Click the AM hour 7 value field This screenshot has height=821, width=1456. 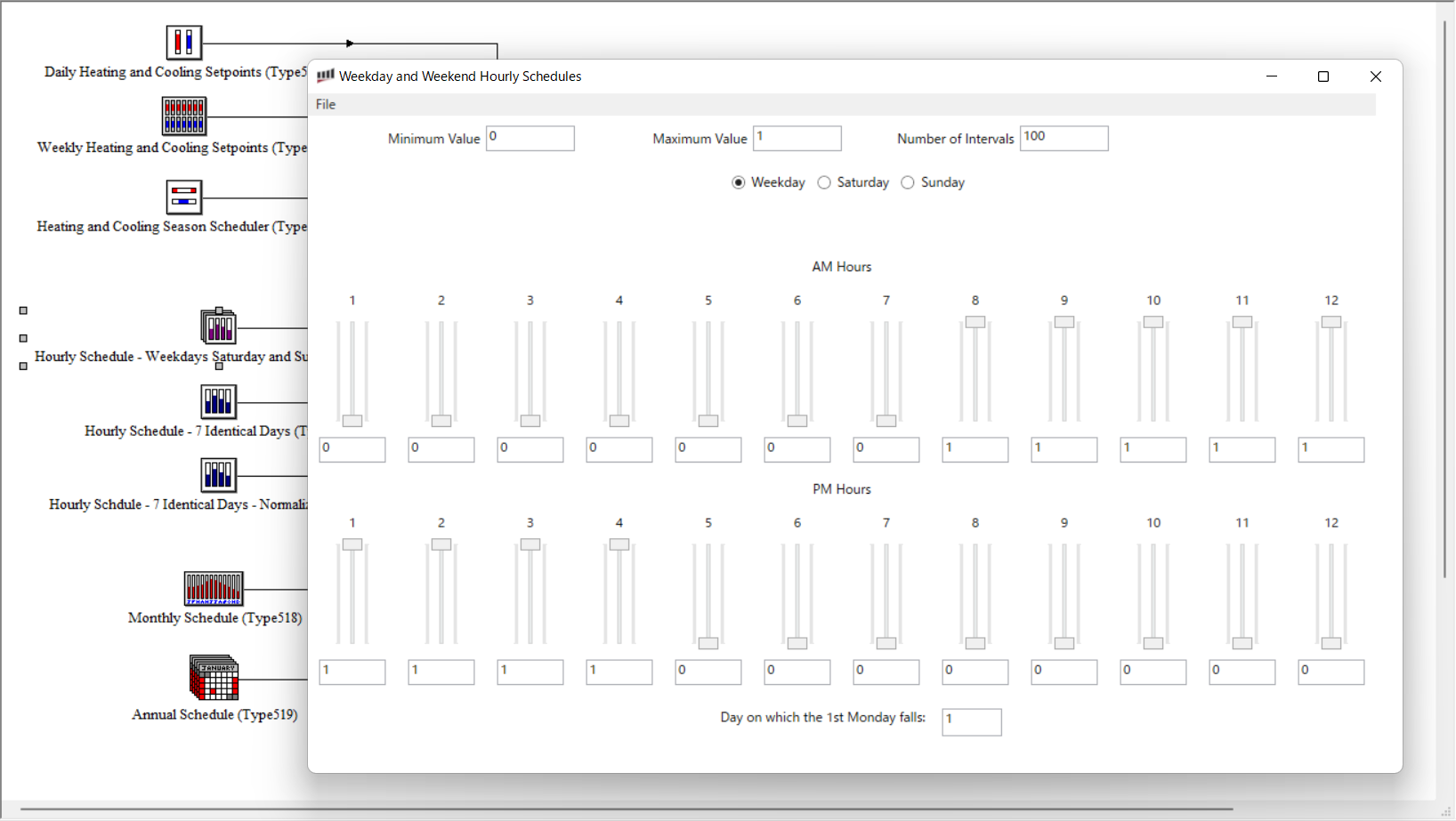pyautogui.click(x=886, y=450)
